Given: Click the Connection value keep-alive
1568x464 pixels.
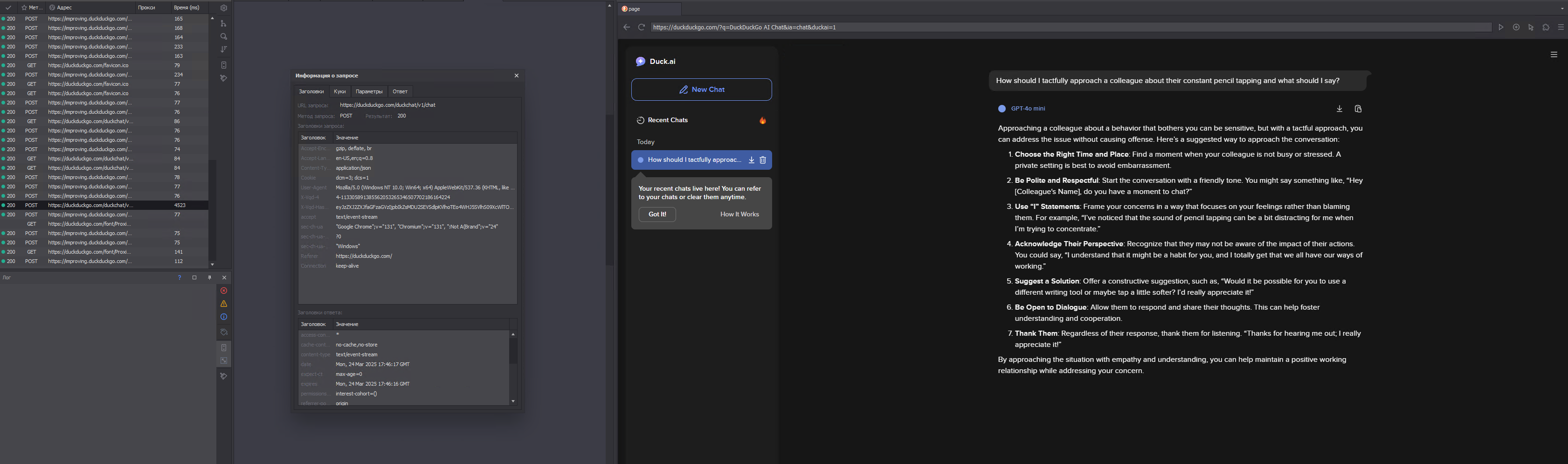Looking at the screenshot, I should [347, 266].
